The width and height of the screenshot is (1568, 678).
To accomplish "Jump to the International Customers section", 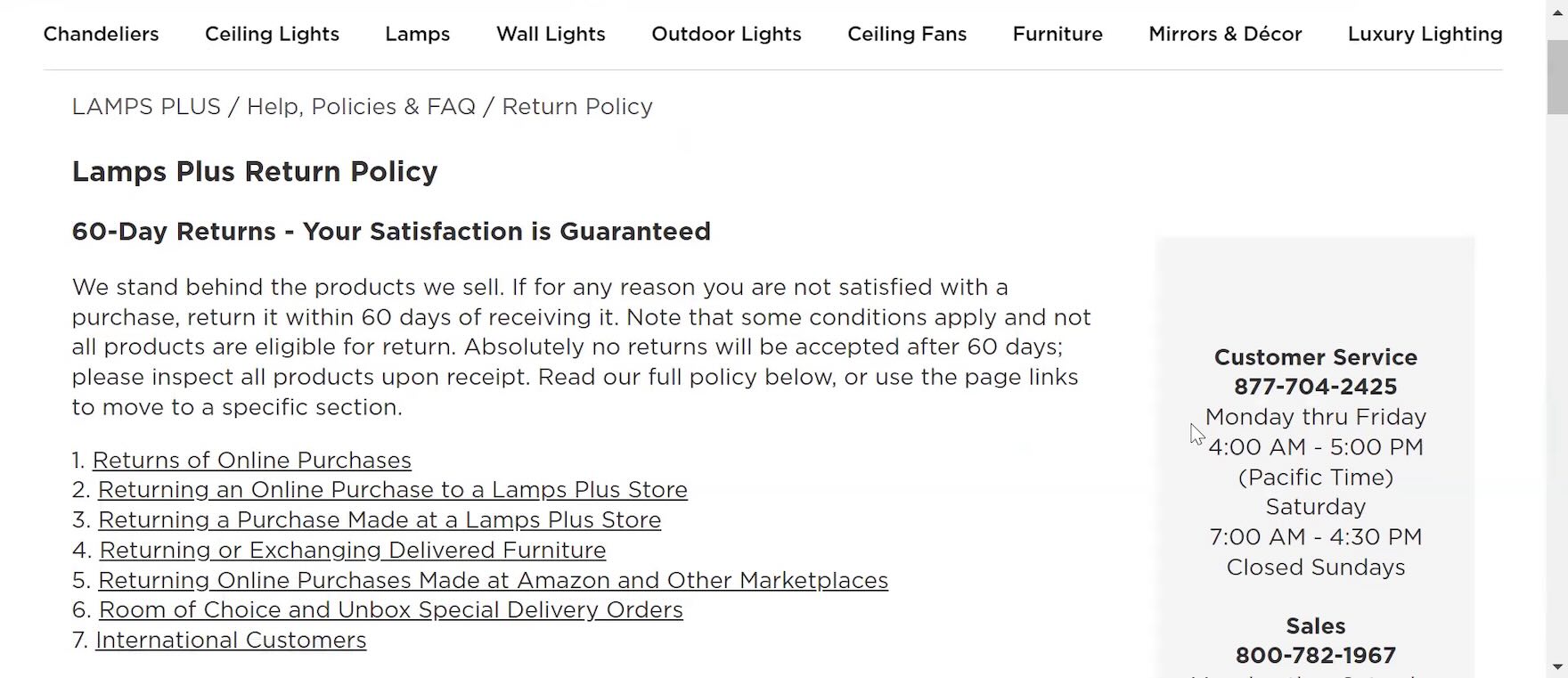I will coord(231,641).
